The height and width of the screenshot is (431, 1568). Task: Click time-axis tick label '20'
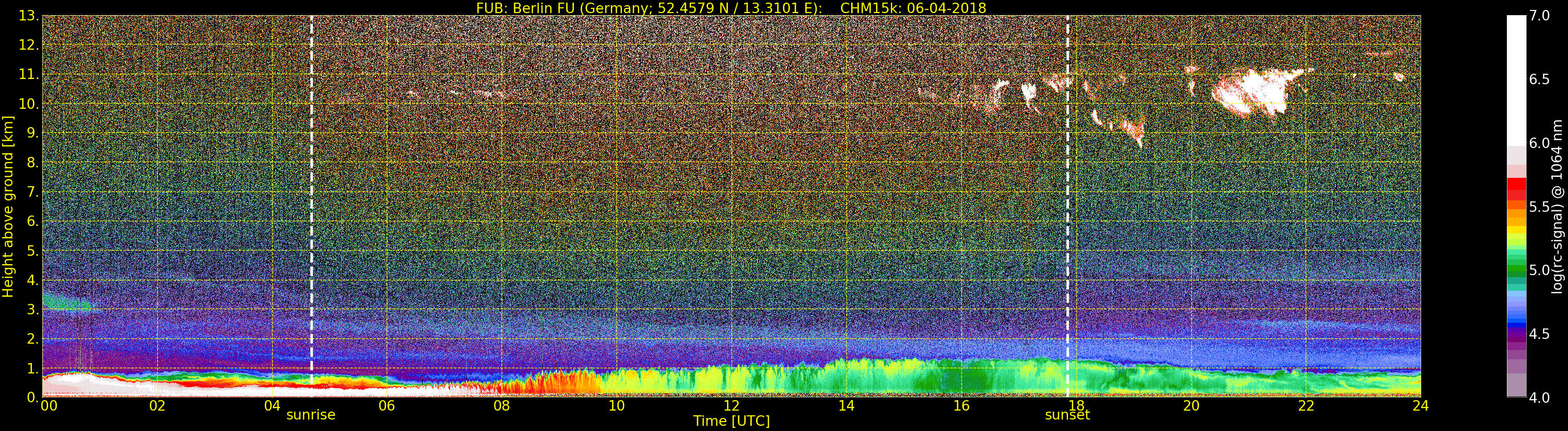tap(1191, 406)
